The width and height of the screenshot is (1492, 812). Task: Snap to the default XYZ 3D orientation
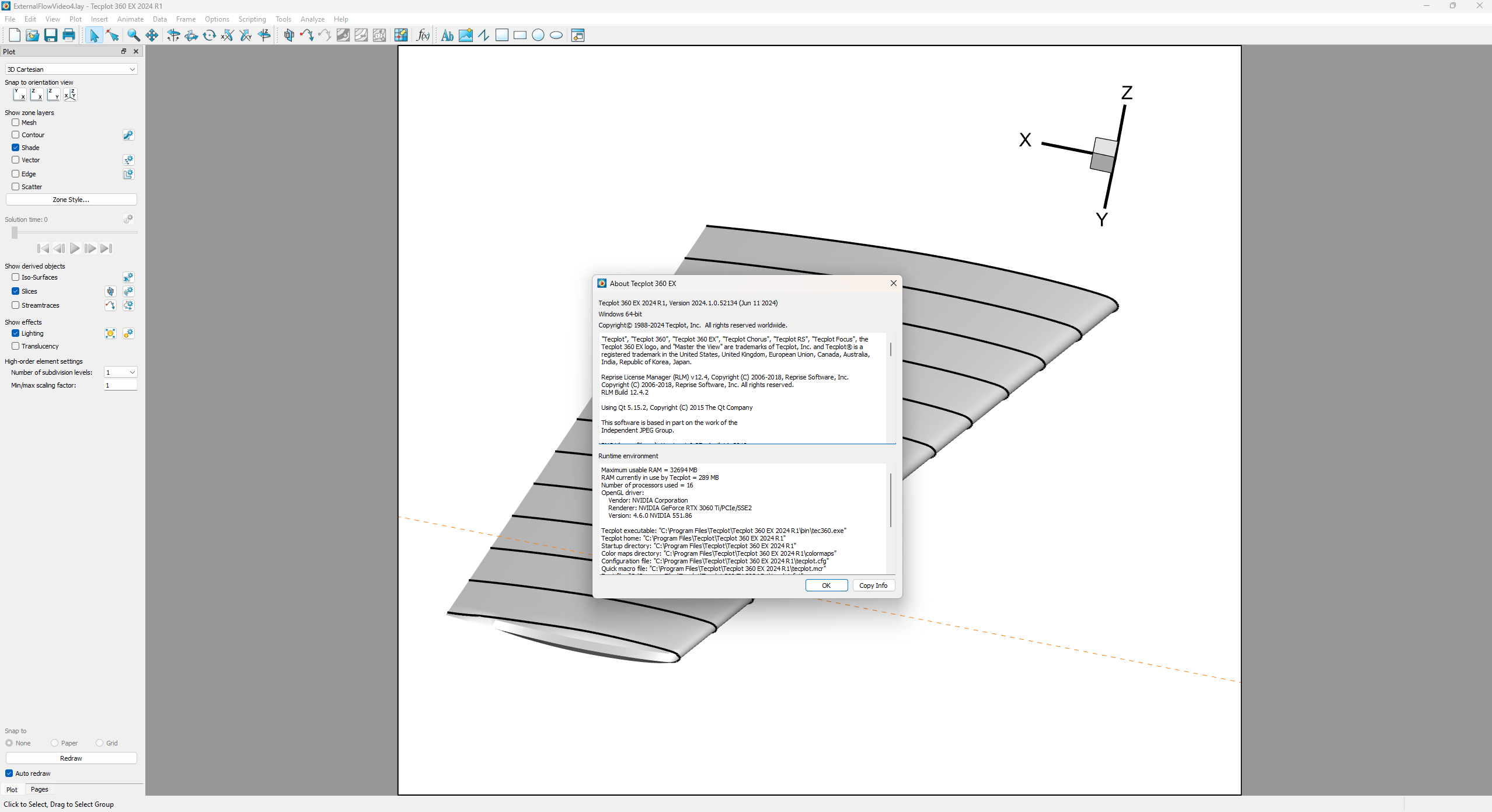click(x=70, y=94)
